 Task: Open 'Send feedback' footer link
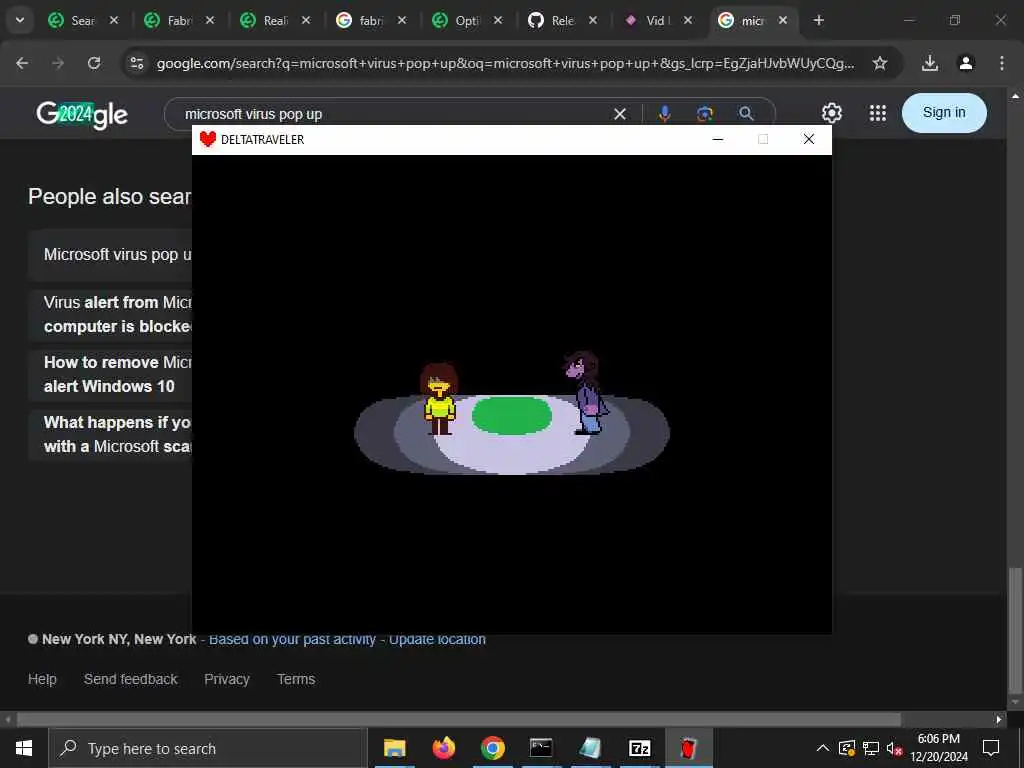131,679
